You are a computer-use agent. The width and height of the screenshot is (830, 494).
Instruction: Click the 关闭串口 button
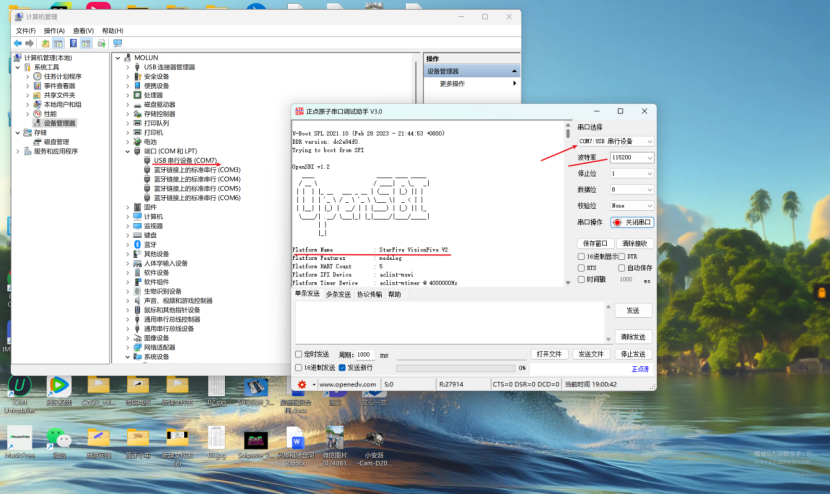[632, 222]
